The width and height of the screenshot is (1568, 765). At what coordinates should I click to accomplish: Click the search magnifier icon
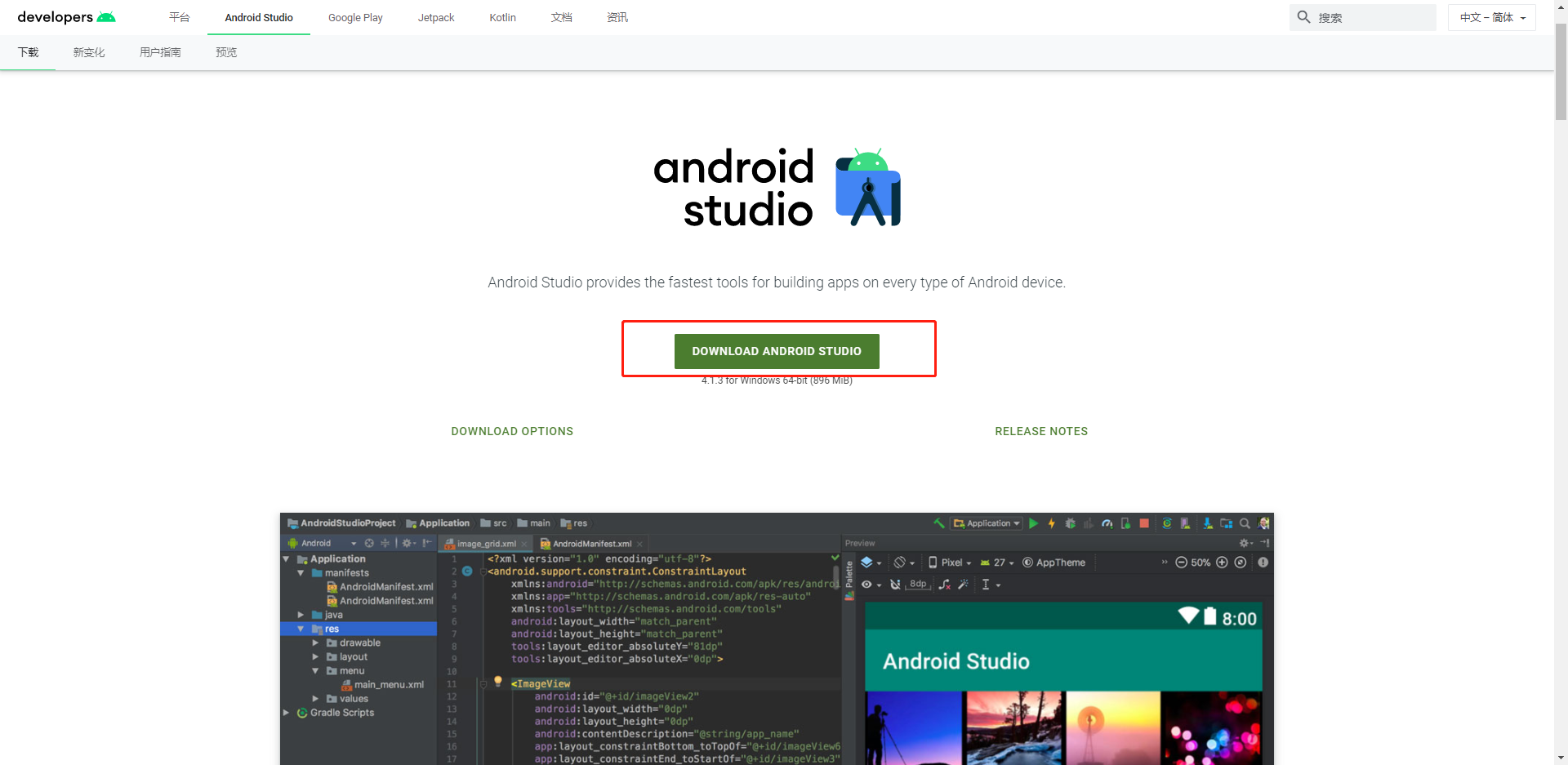[1303, 17]
